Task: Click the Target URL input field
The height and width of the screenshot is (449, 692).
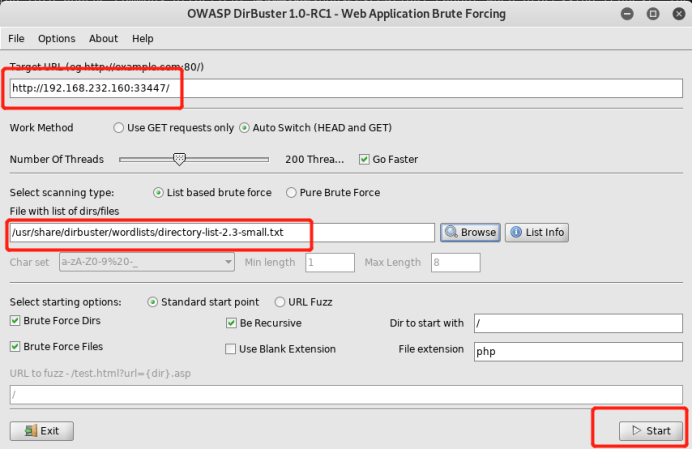Action: [x=346, y=88]
